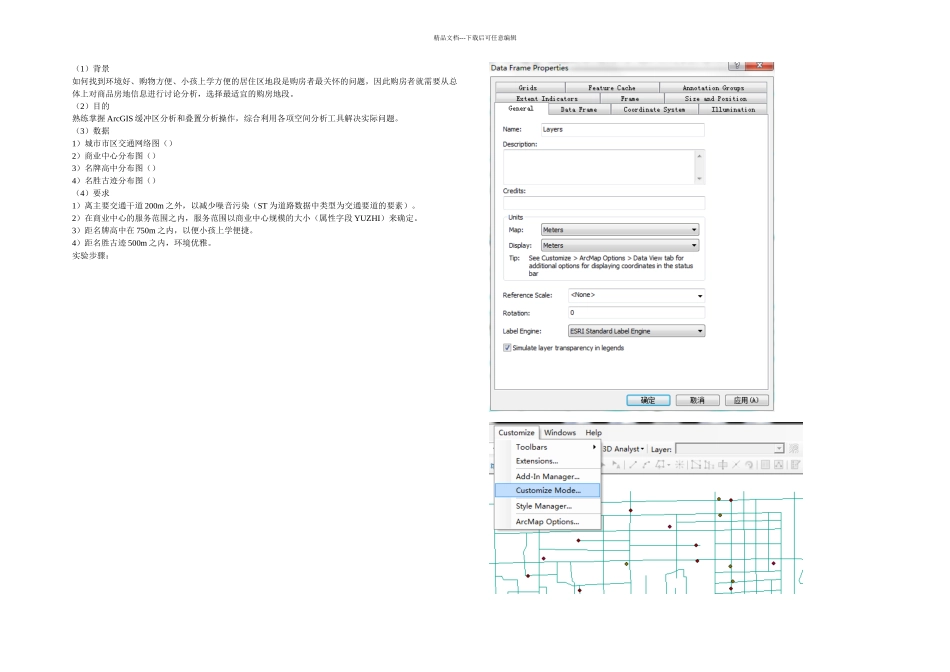Expand the Layer combo box on 3D Analyst toolbar

[x=779, y=448]
